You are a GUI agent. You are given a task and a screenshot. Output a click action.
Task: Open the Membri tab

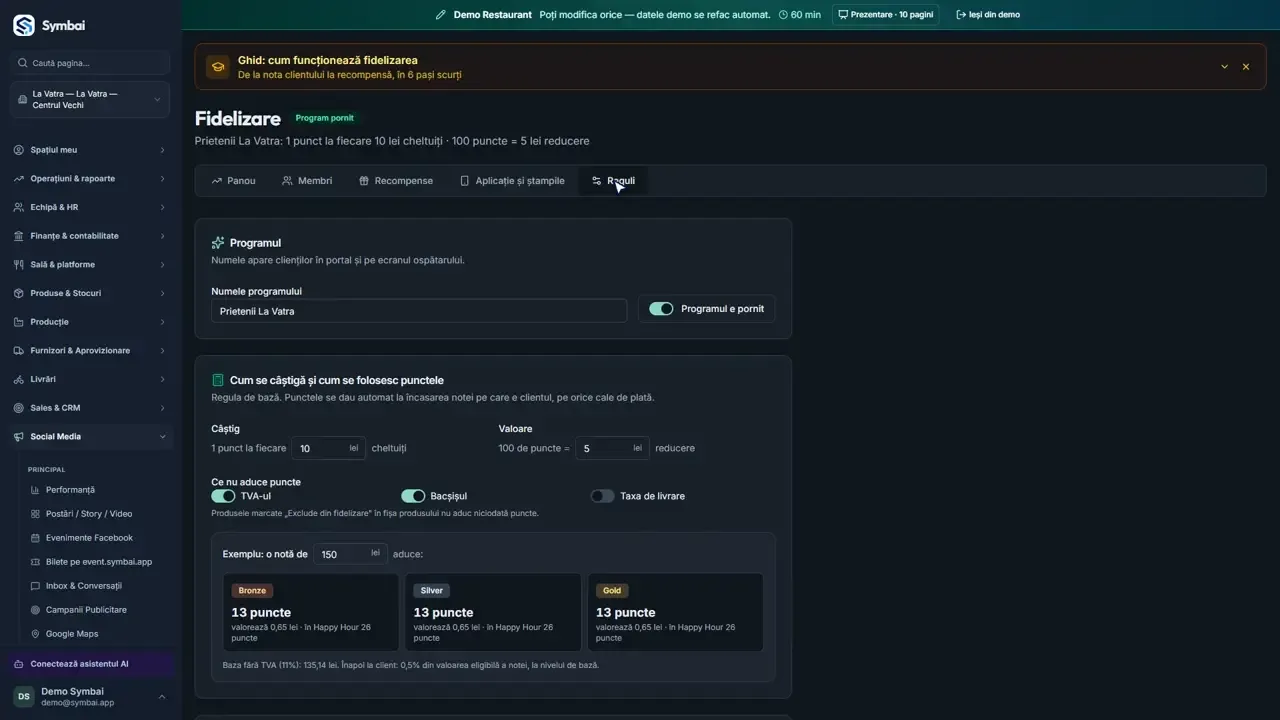pyautogui.click(x=307, y=181)
